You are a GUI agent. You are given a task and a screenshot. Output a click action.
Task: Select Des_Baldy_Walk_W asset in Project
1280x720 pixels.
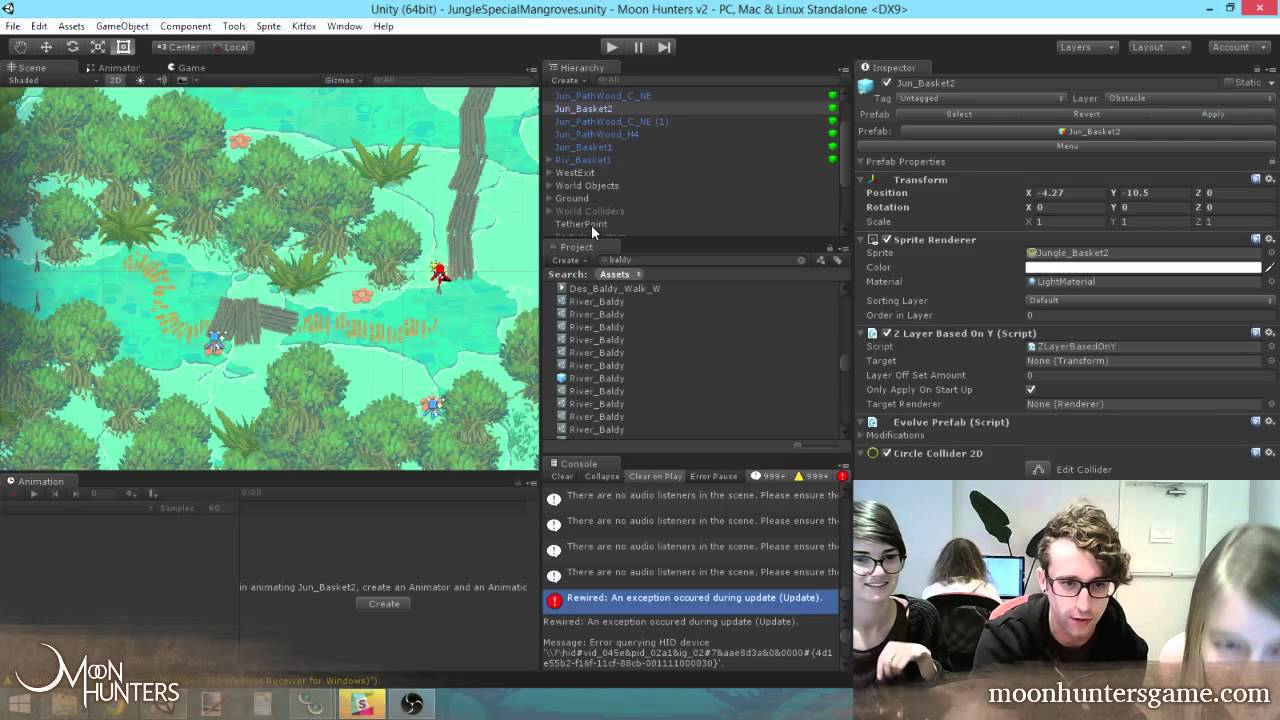[x=614, y=288]
